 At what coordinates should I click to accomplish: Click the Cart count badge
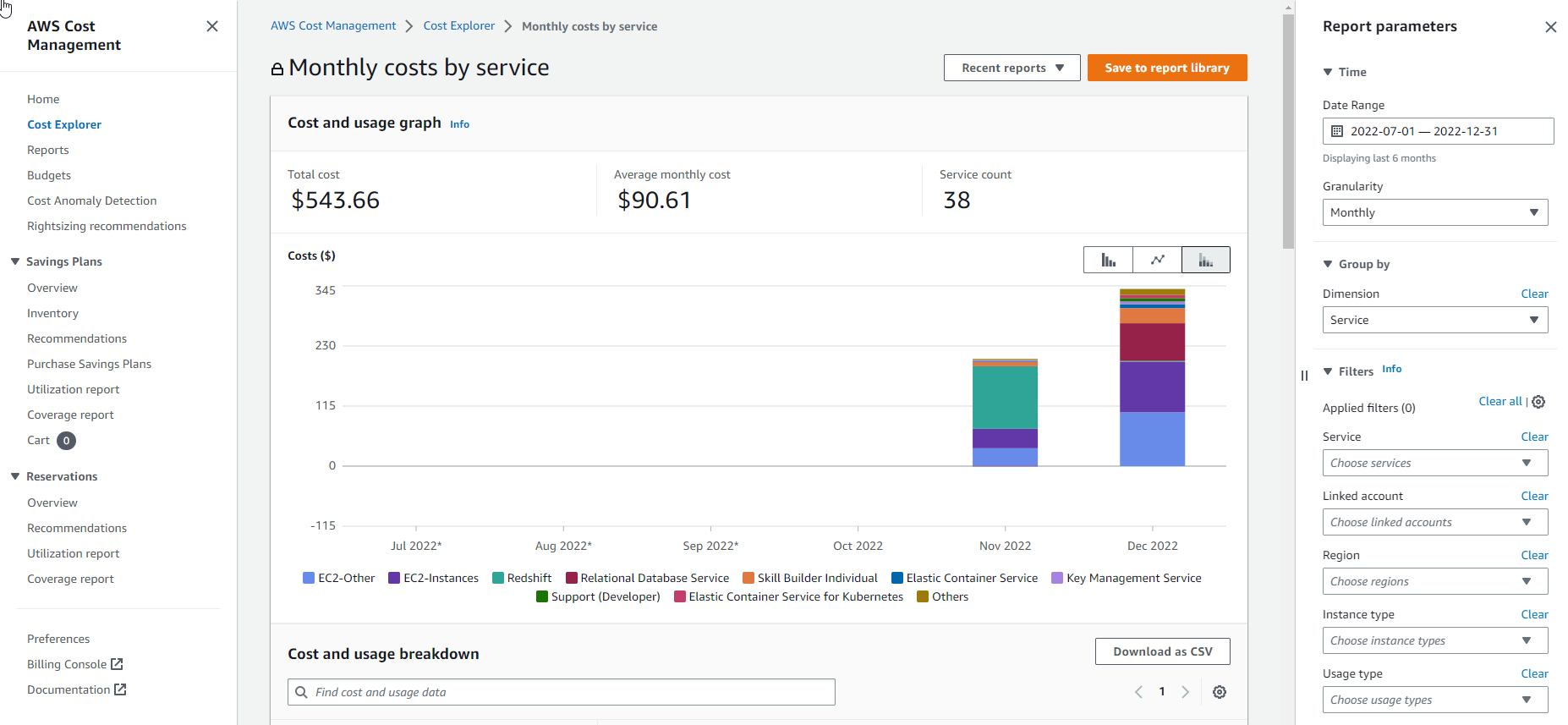tap(67, 441)
